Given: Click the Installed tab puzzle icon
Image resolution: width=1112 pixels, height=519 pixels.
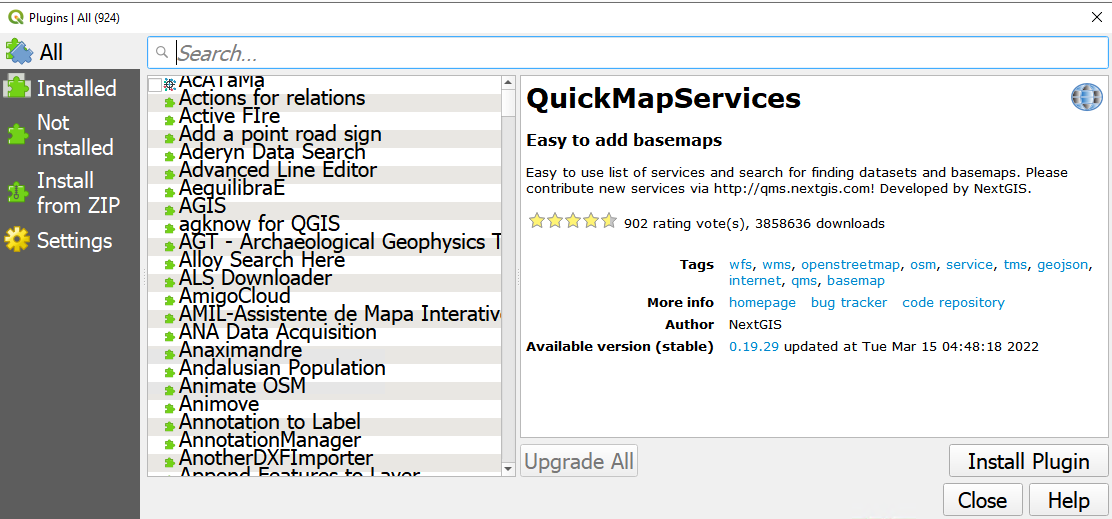Looking at the screenshot, I should [18, 88].
